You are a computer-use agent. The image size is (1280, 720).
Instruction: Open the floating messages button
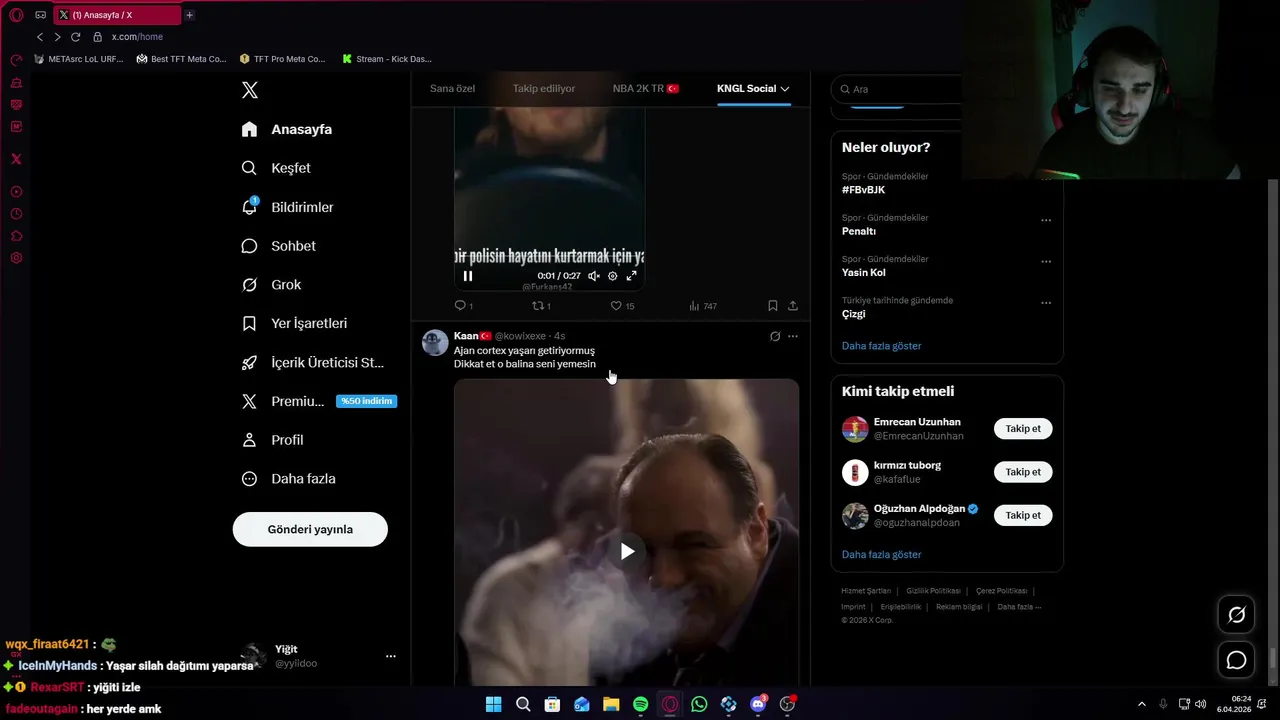coord(1237,660)
